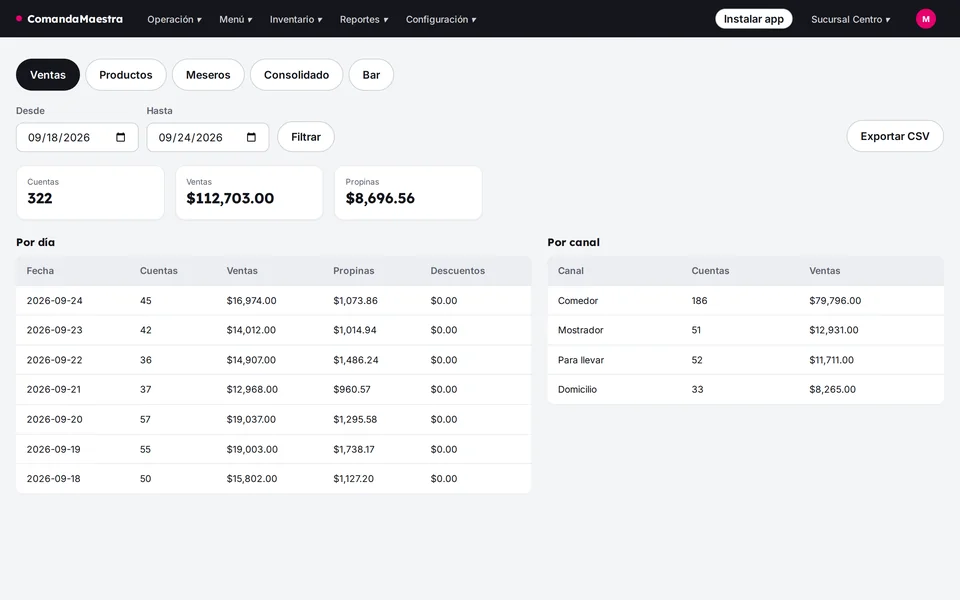Click the Ventas total $112,703.00
960x600 pixels.
point(230,198)
